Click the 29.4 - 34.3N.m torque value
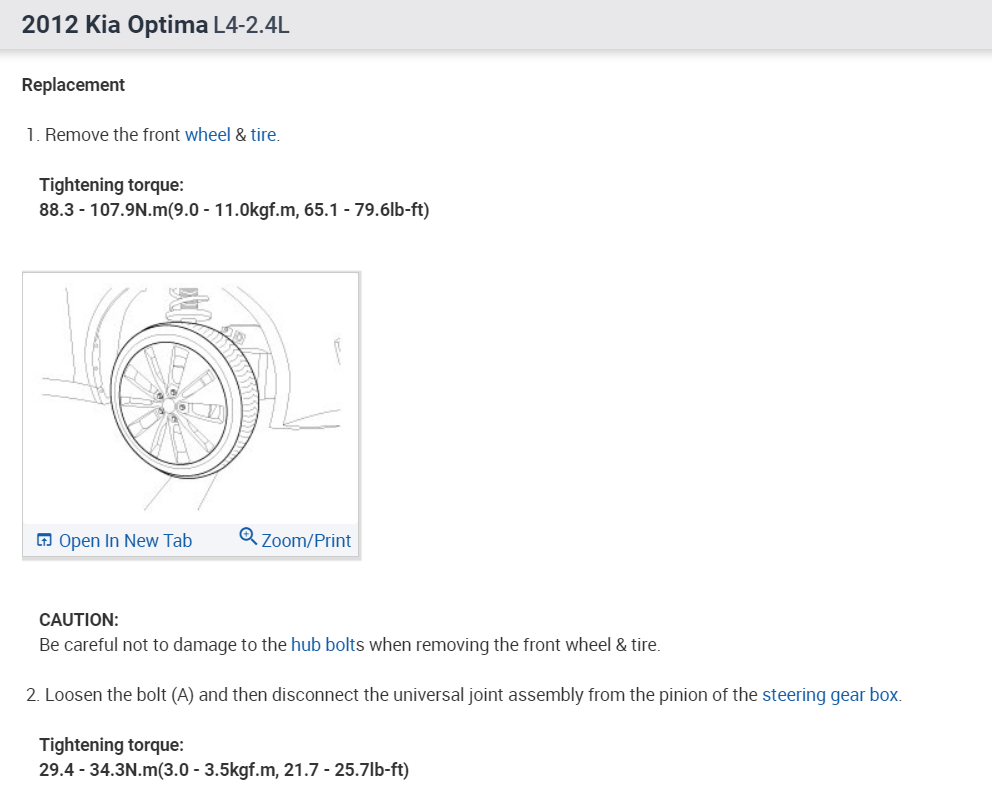This screenshot has height=805, width=992. [224, 770]
